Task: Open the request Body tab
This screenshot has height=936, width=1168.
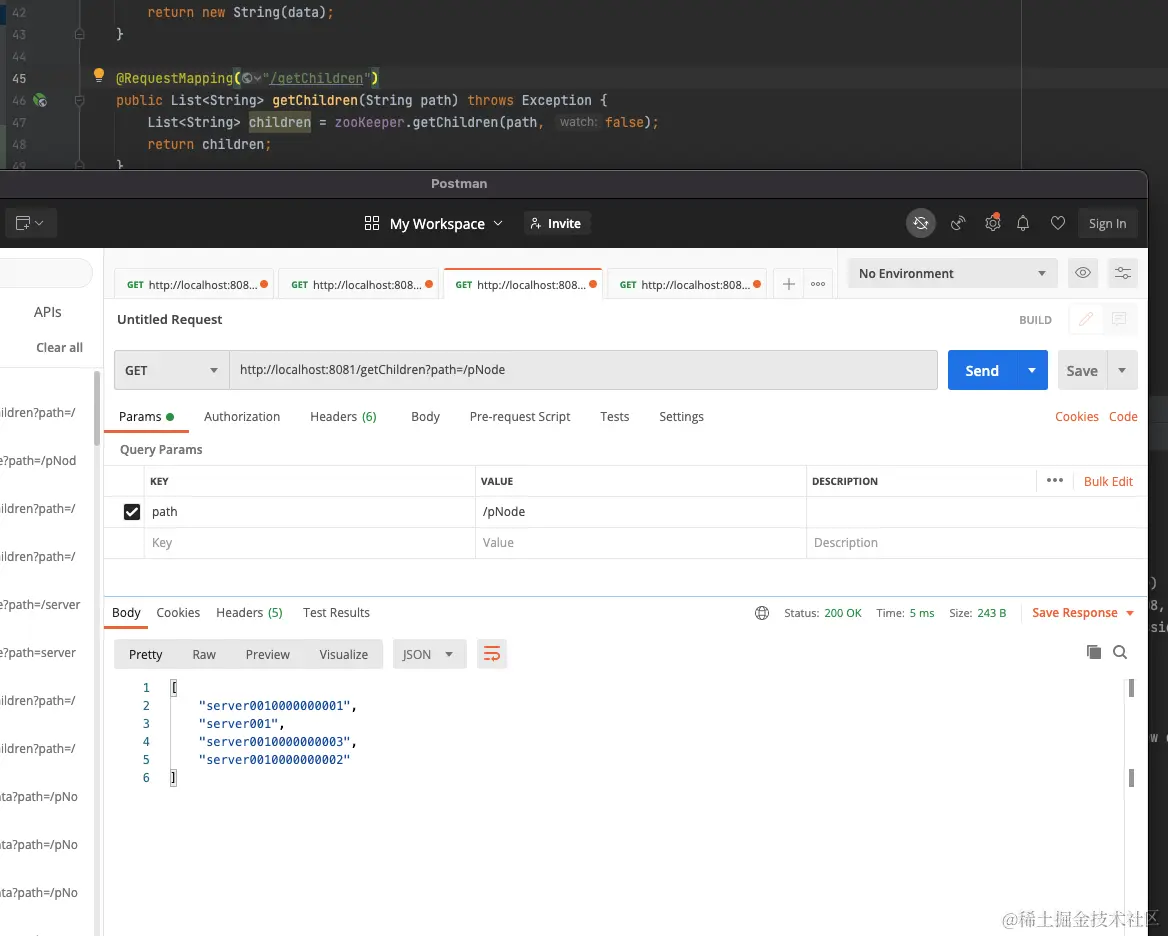Action: [x=425, y=416]
